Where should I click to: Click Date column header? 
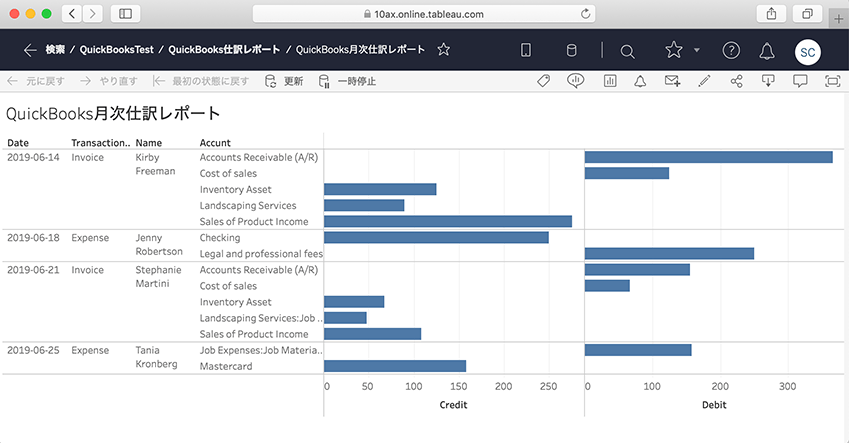[x=18, y=143]
